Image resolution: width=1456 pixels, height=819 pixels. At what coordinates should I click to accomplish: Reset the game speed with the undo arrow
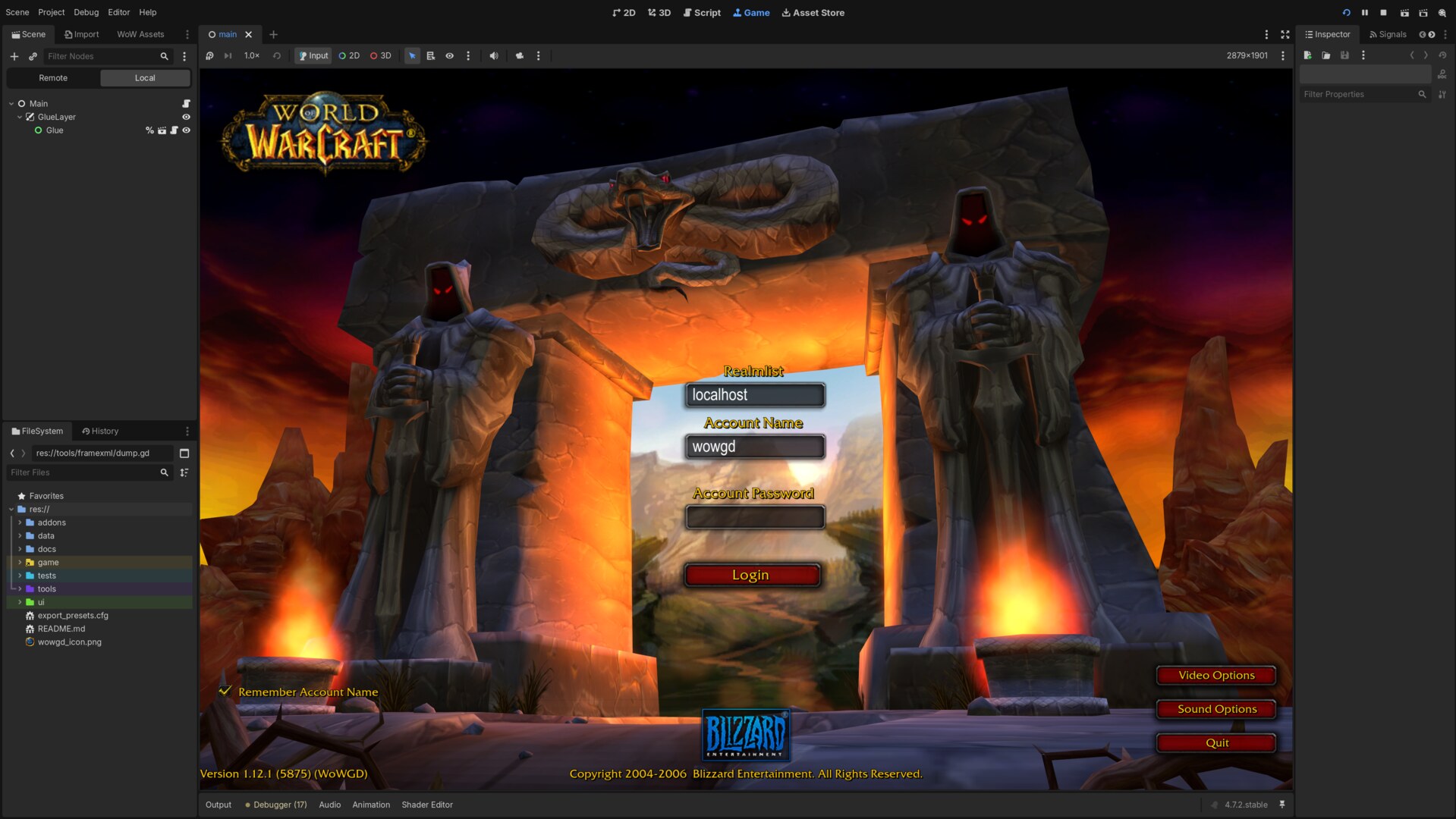click(x=277, y=55)
